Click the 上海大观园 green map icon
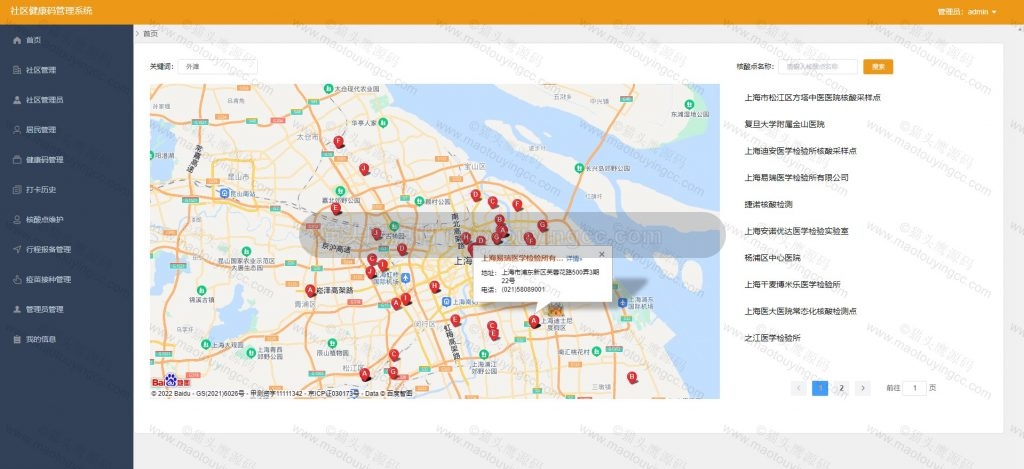This screenshot has height=469, width=1024. pos(206,344)
